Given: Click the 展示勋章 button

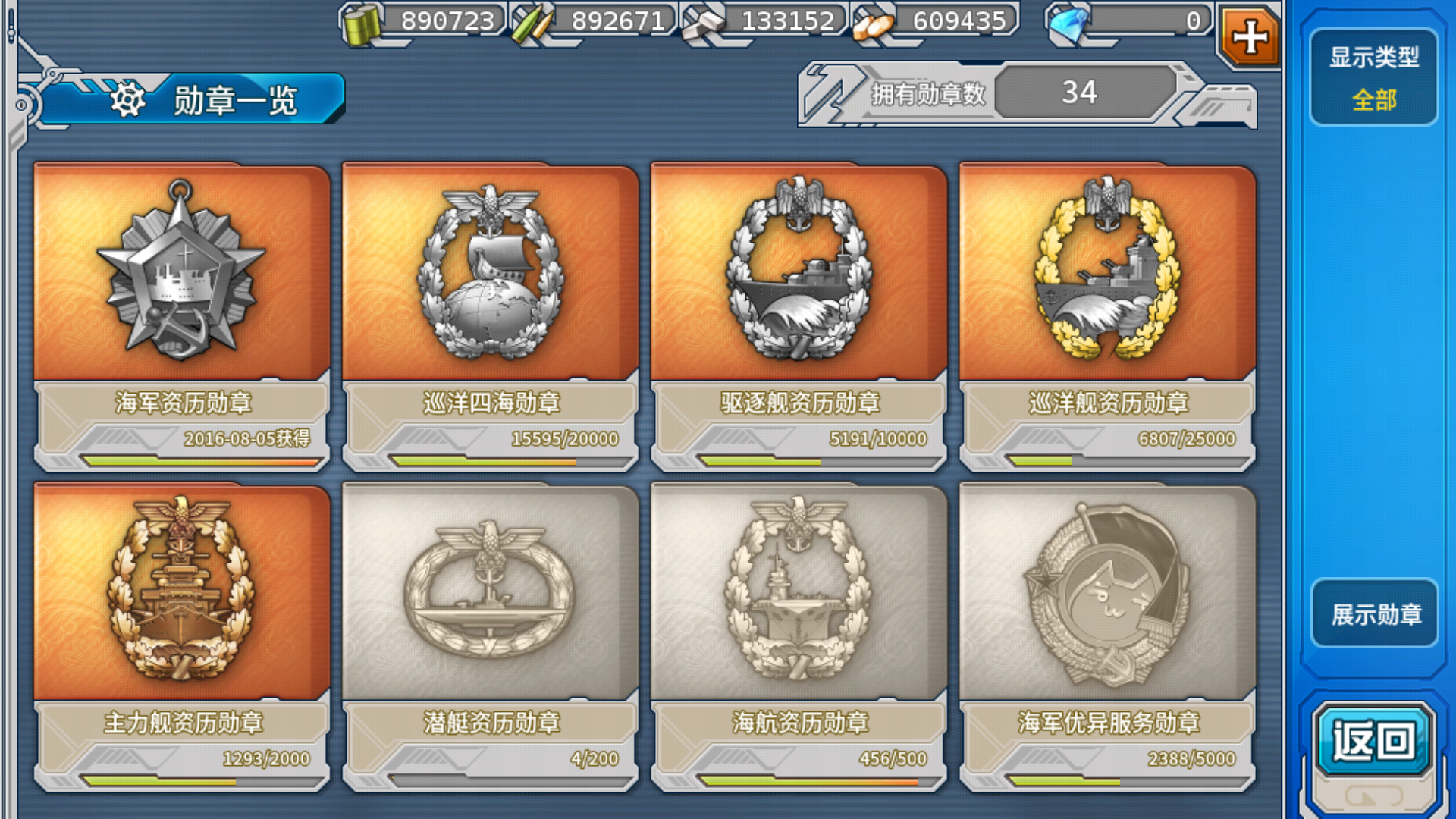Looking at the screenshot, I should [x=1375, y=613].
